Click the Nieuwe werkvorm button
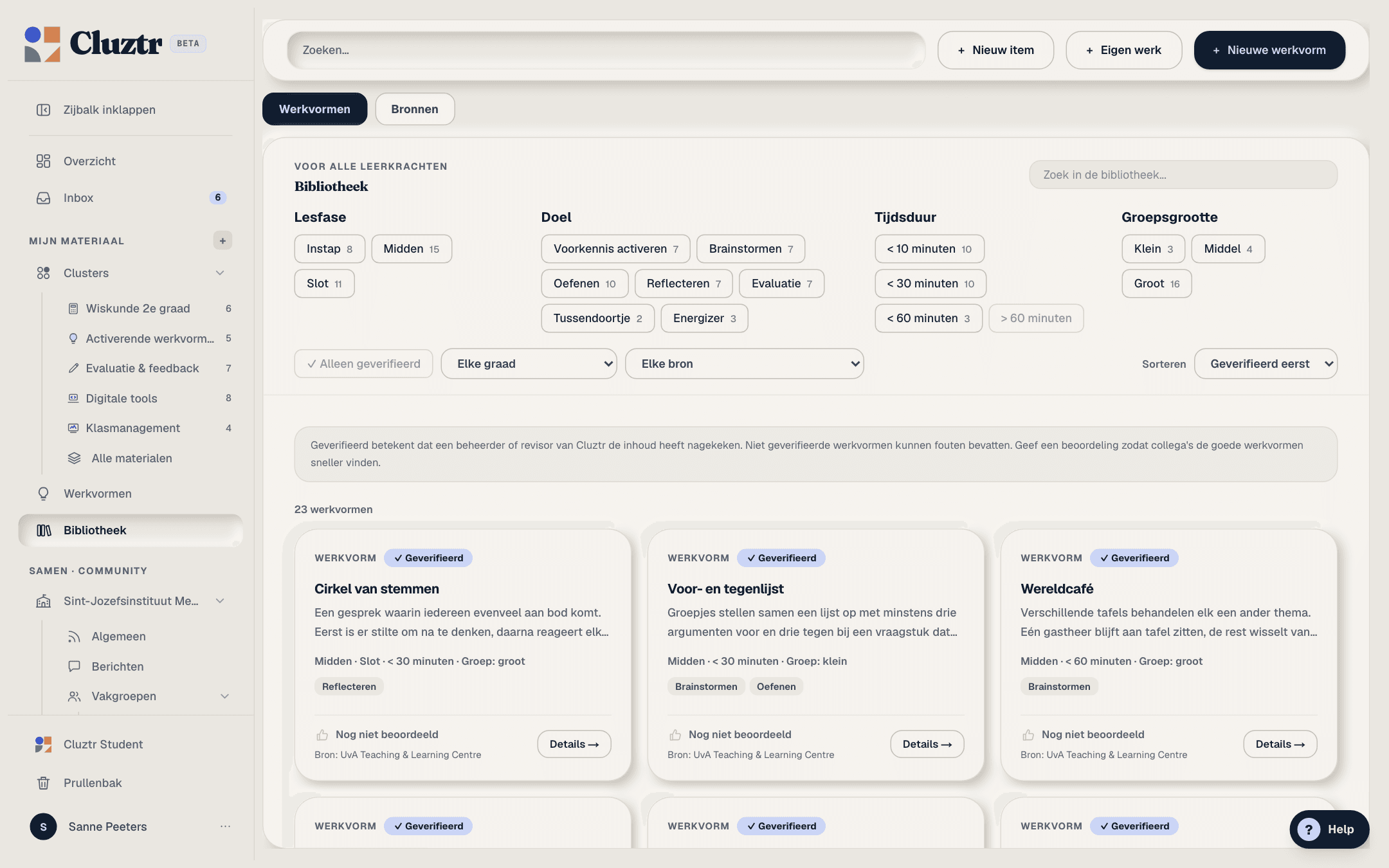The height and width of the screenshot is (868, 1389). 1269,50
